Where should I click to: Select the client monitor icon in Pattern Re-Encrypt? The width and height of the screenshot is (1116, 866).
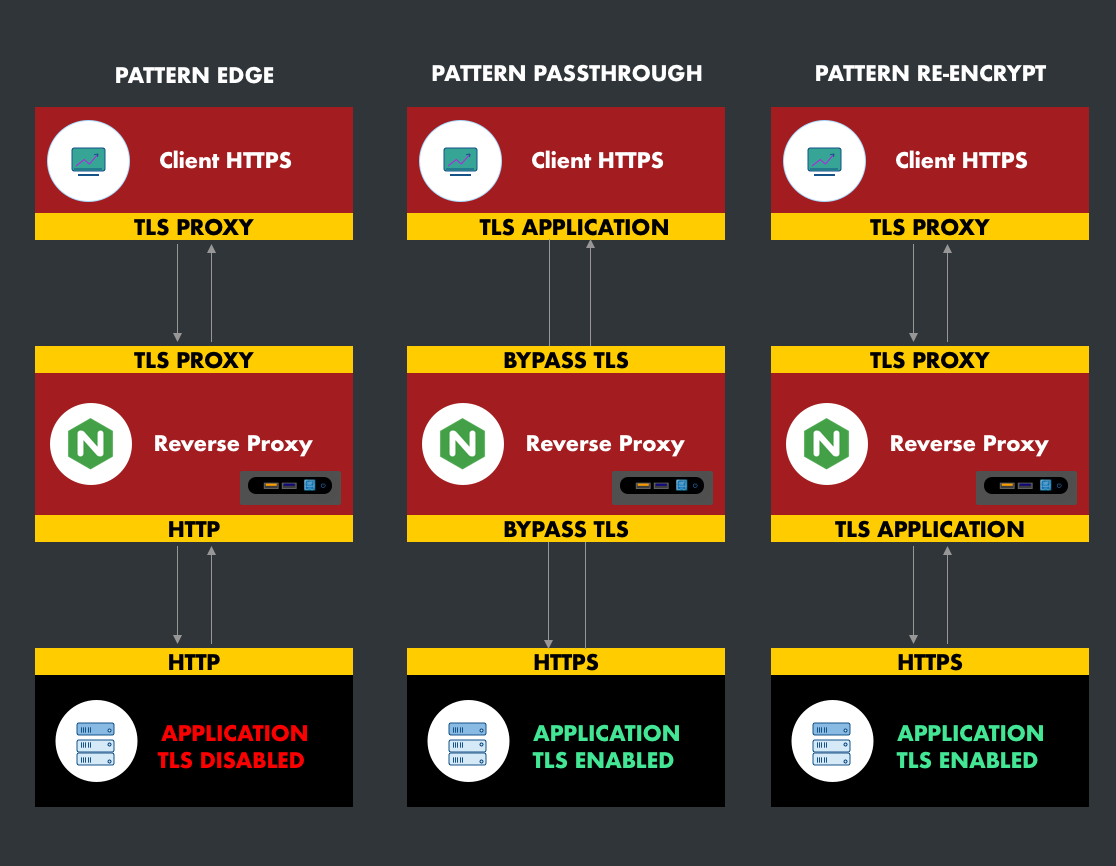pyautogui.click(x=824, y=160)
